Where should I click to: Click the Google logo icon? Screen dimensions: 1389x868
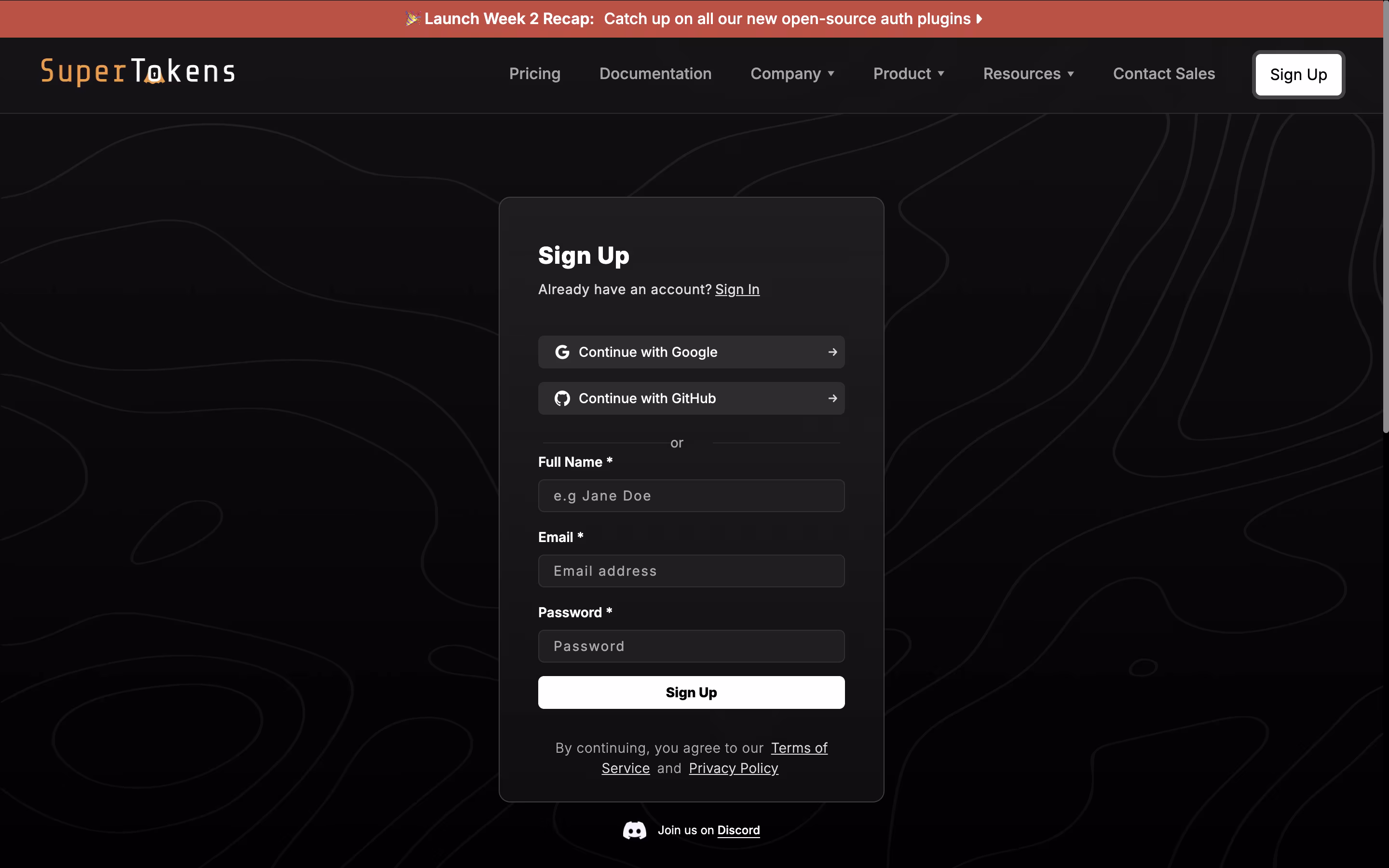click(562, 352)
